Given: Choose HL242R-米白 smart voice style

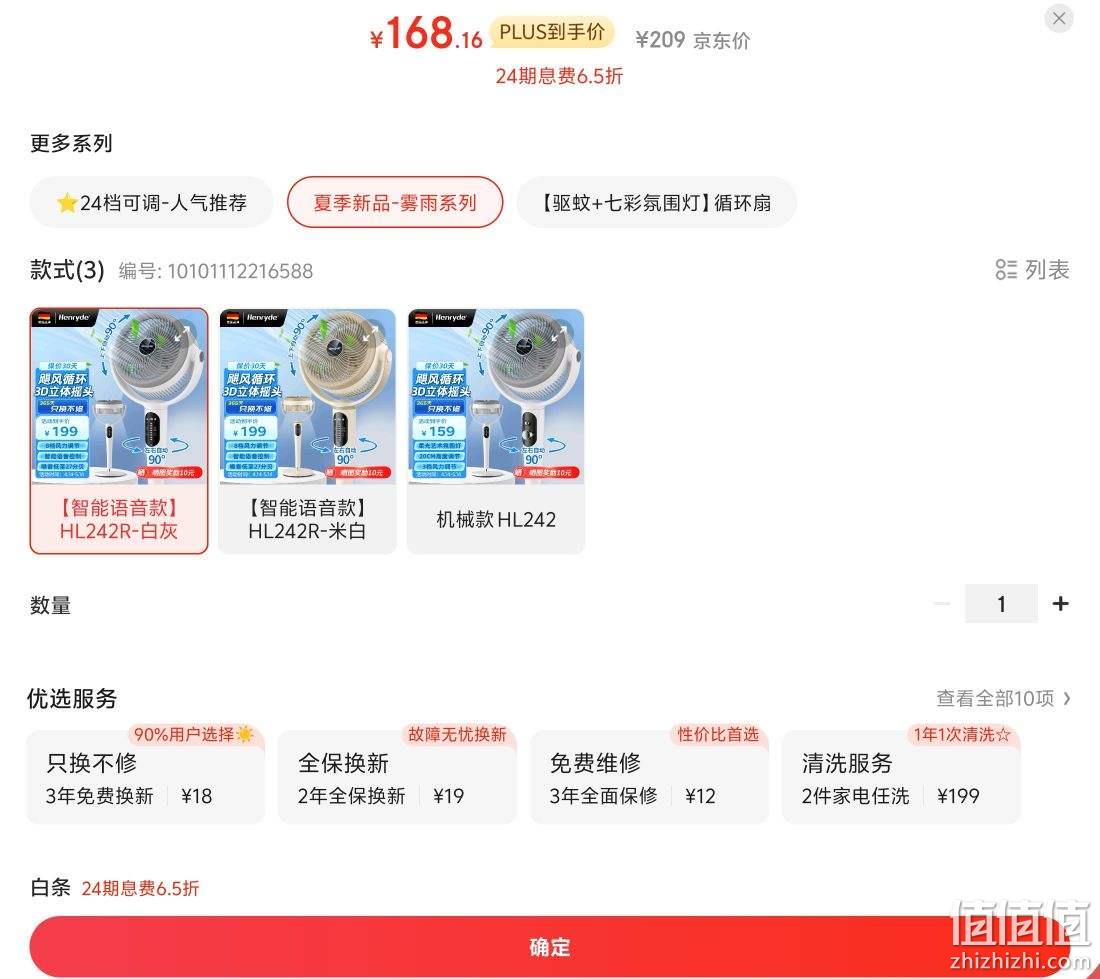Looking at the screenshot, I should [x=307, y=431].
